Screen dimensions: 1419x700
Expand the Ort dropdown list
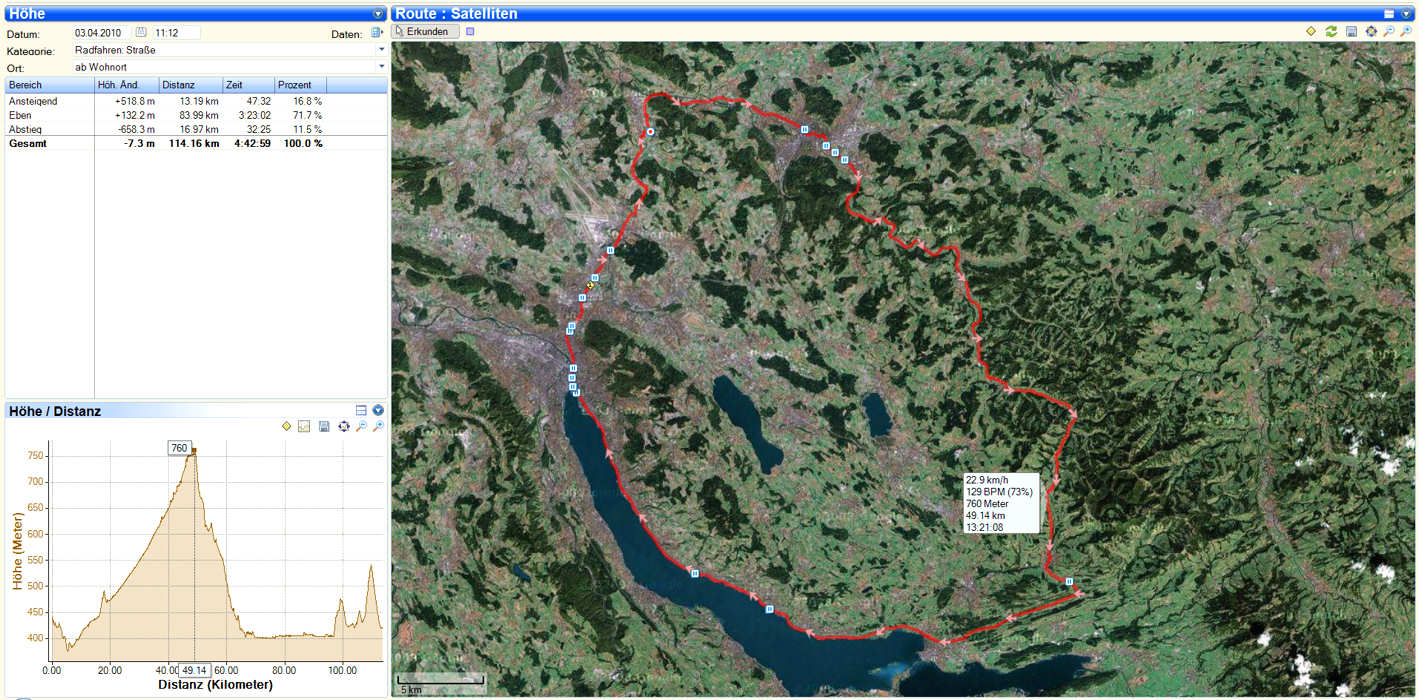[x=381, y=67]
